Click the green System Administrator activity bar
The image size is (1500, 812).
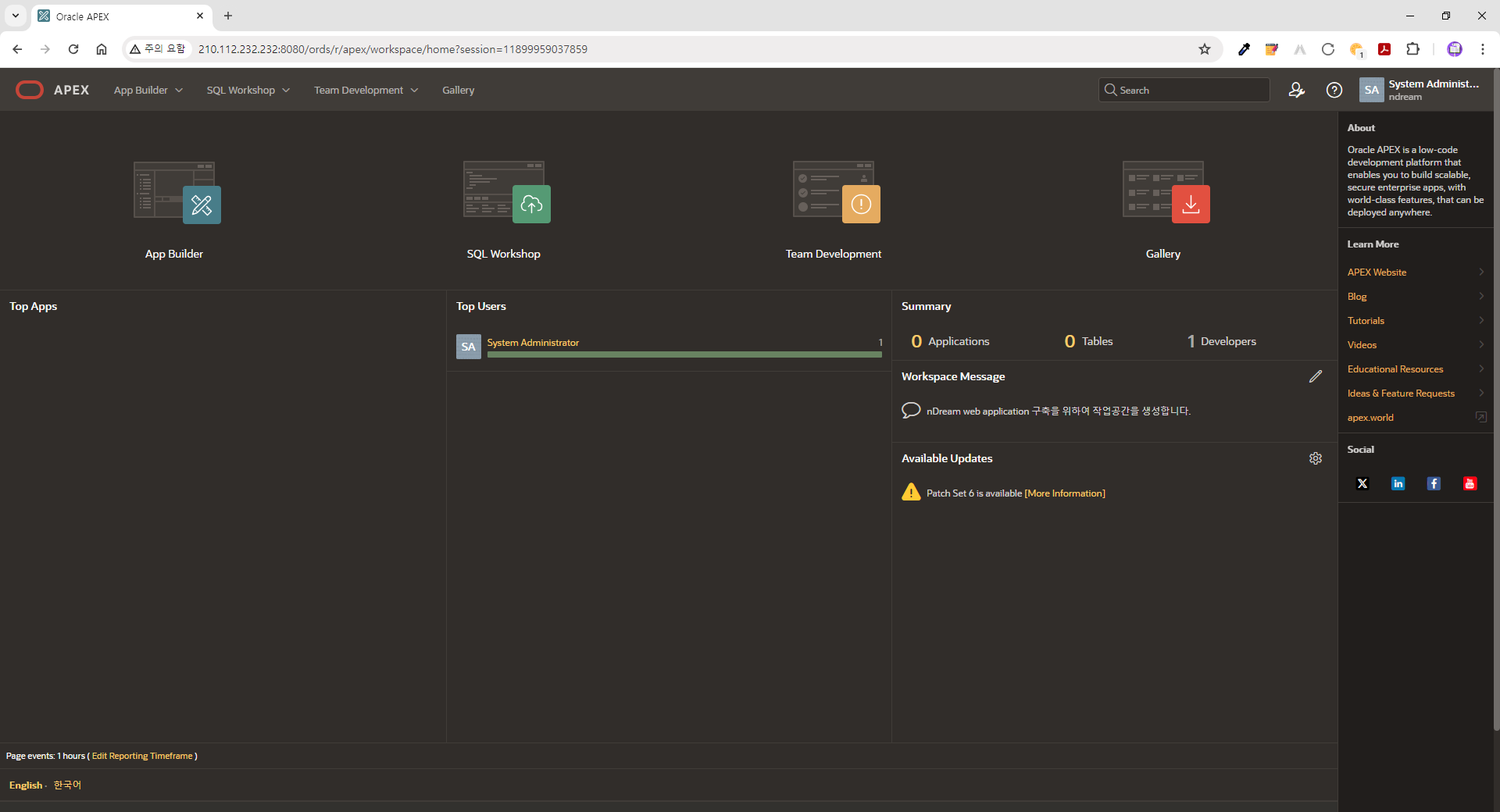pos(684,354)
